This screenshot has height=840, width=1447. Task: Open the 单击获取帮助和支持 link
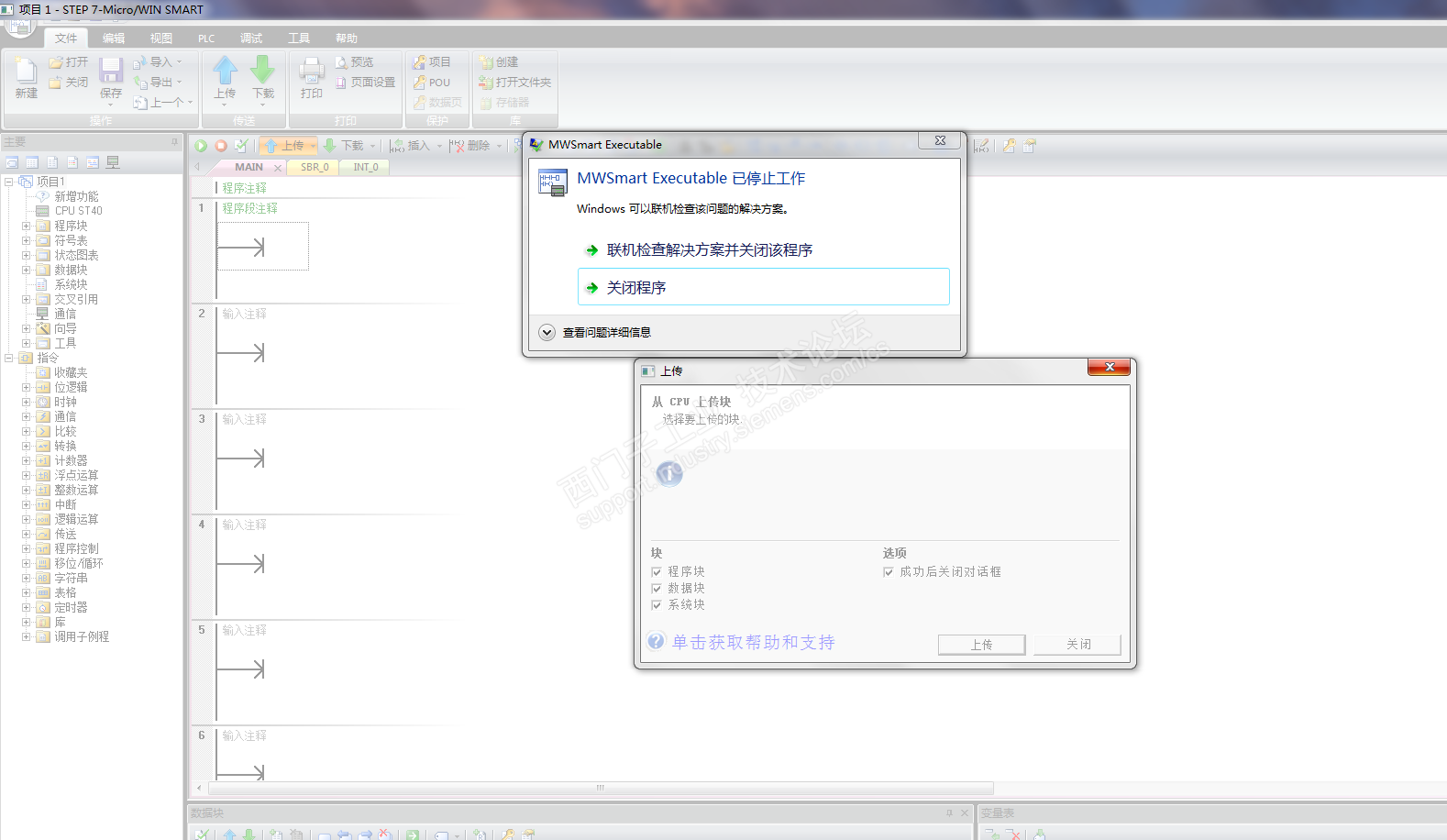[754, 642]
